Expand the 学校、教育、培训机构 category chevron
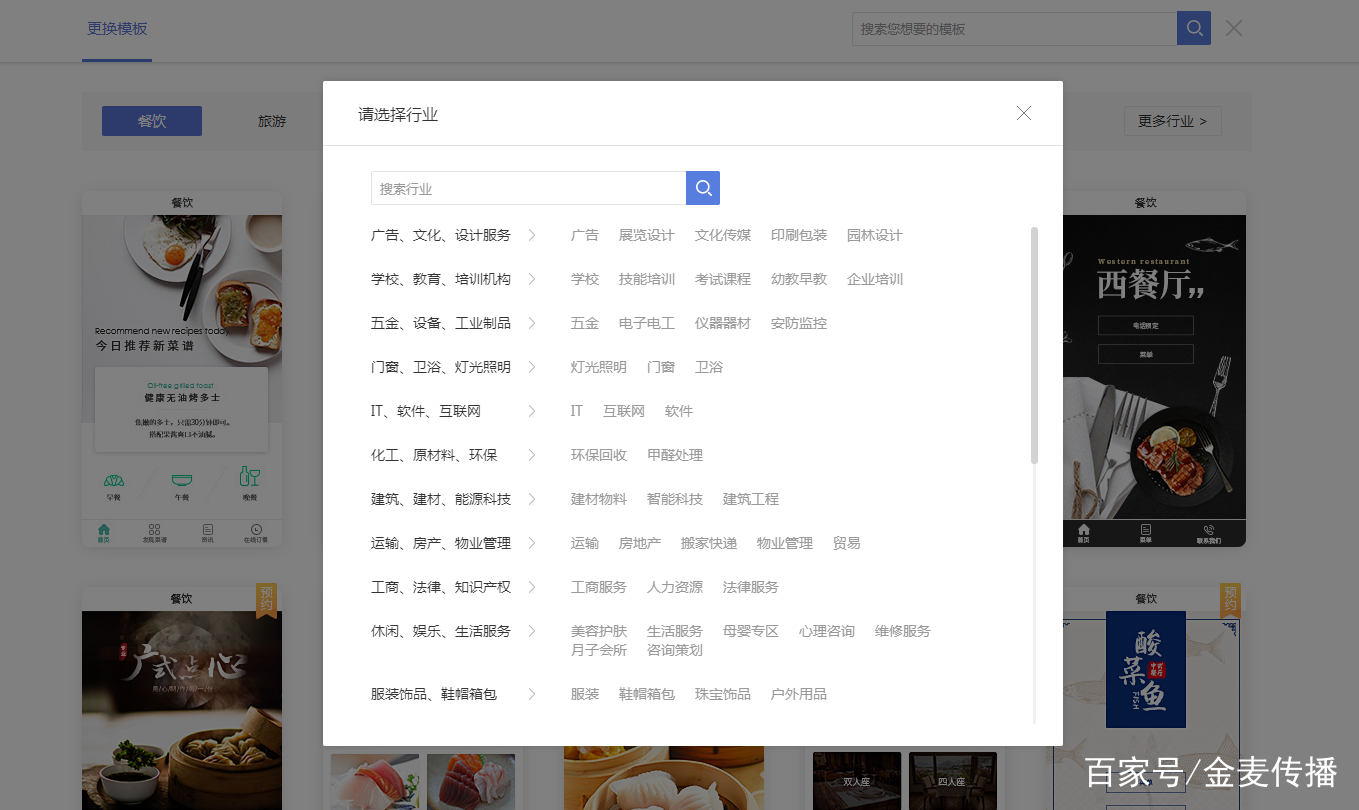 531,279
